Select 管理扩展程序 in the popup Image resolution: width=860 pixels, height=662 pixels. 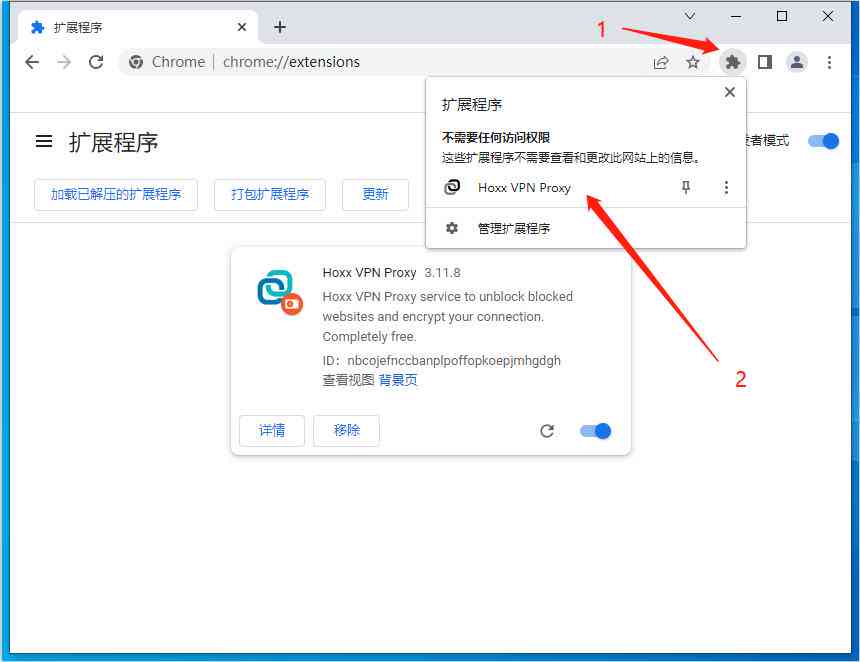pos(514,228)
